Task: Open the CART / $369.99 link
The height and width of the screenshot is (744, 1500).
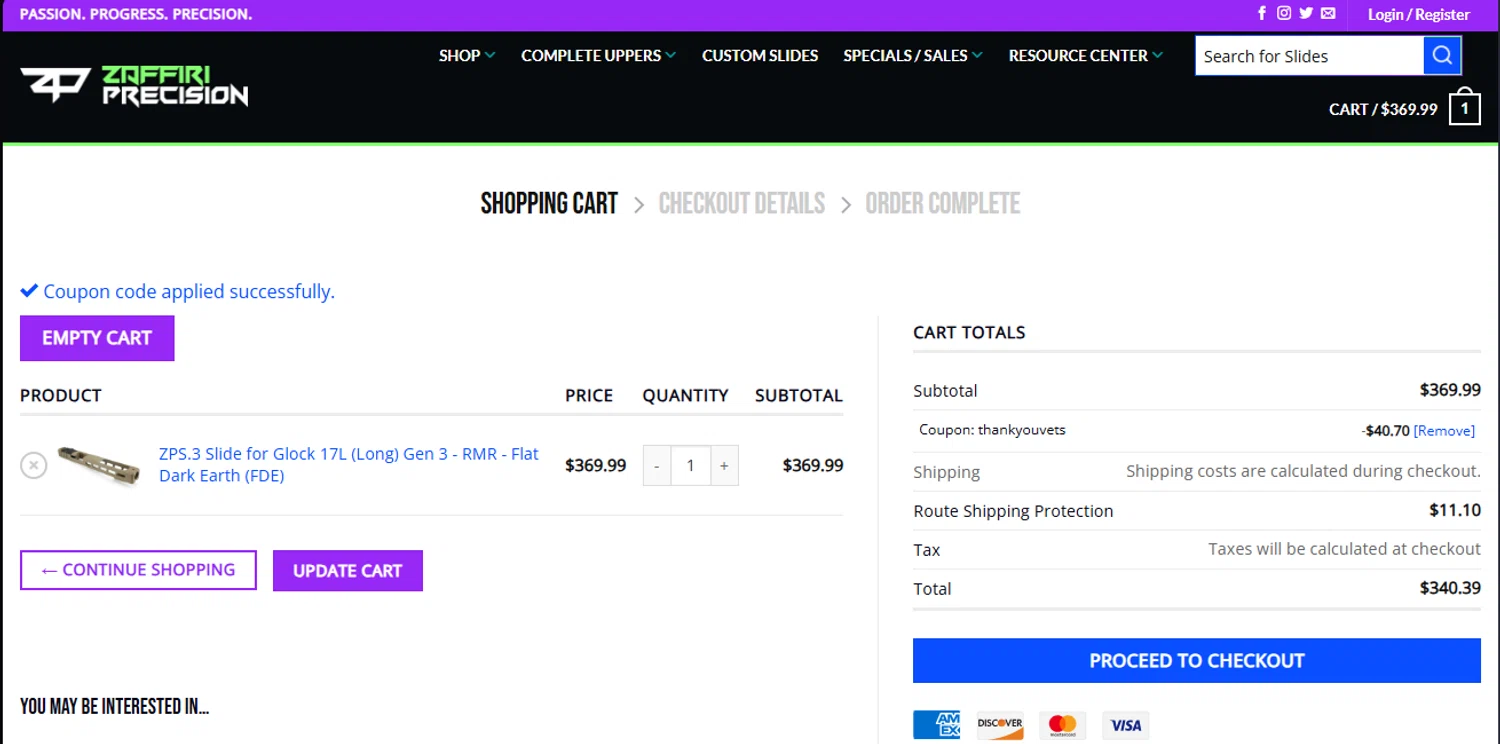Action: [1383, 109]
